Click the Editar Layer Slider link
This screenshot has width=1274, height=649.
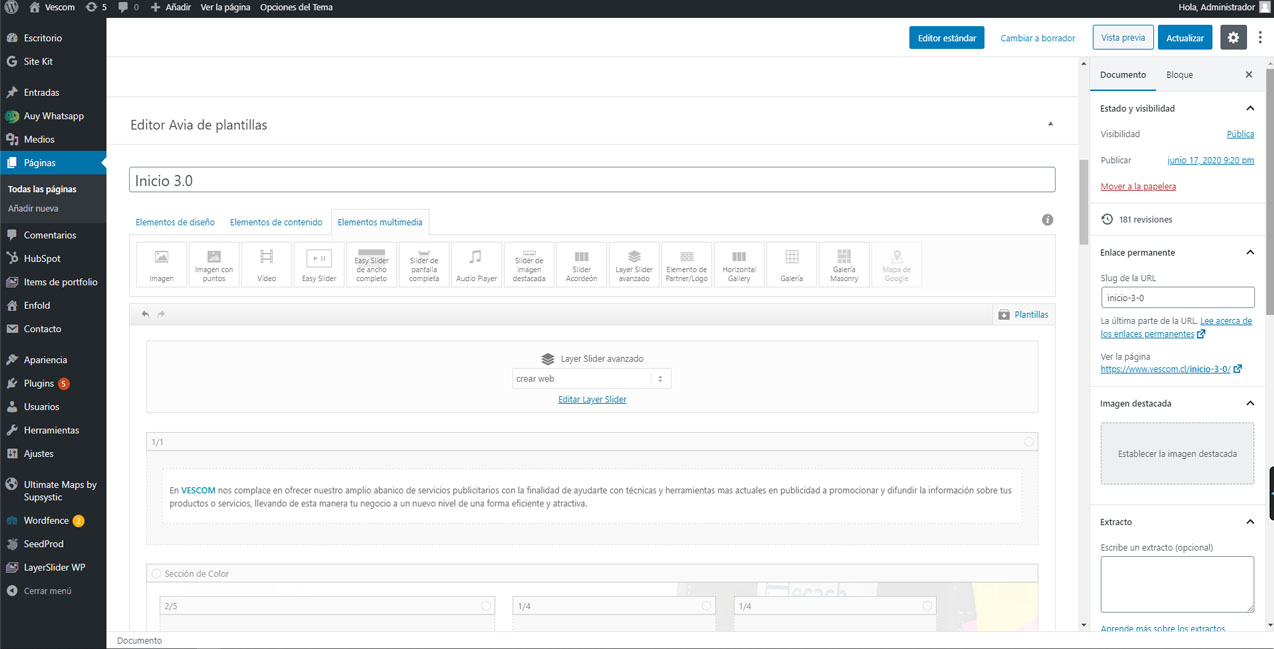tap(592, 399)
